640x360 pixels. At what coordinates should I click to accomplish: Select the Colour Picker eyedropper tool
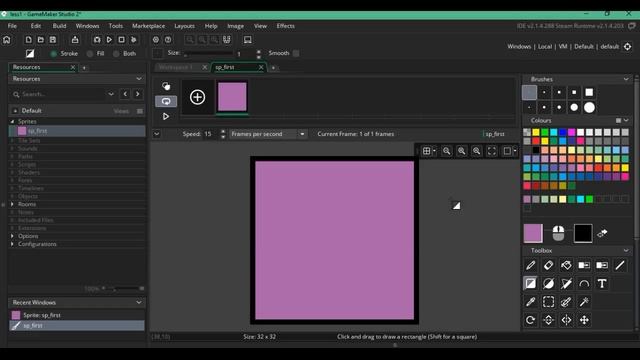[x=530, y=302]
